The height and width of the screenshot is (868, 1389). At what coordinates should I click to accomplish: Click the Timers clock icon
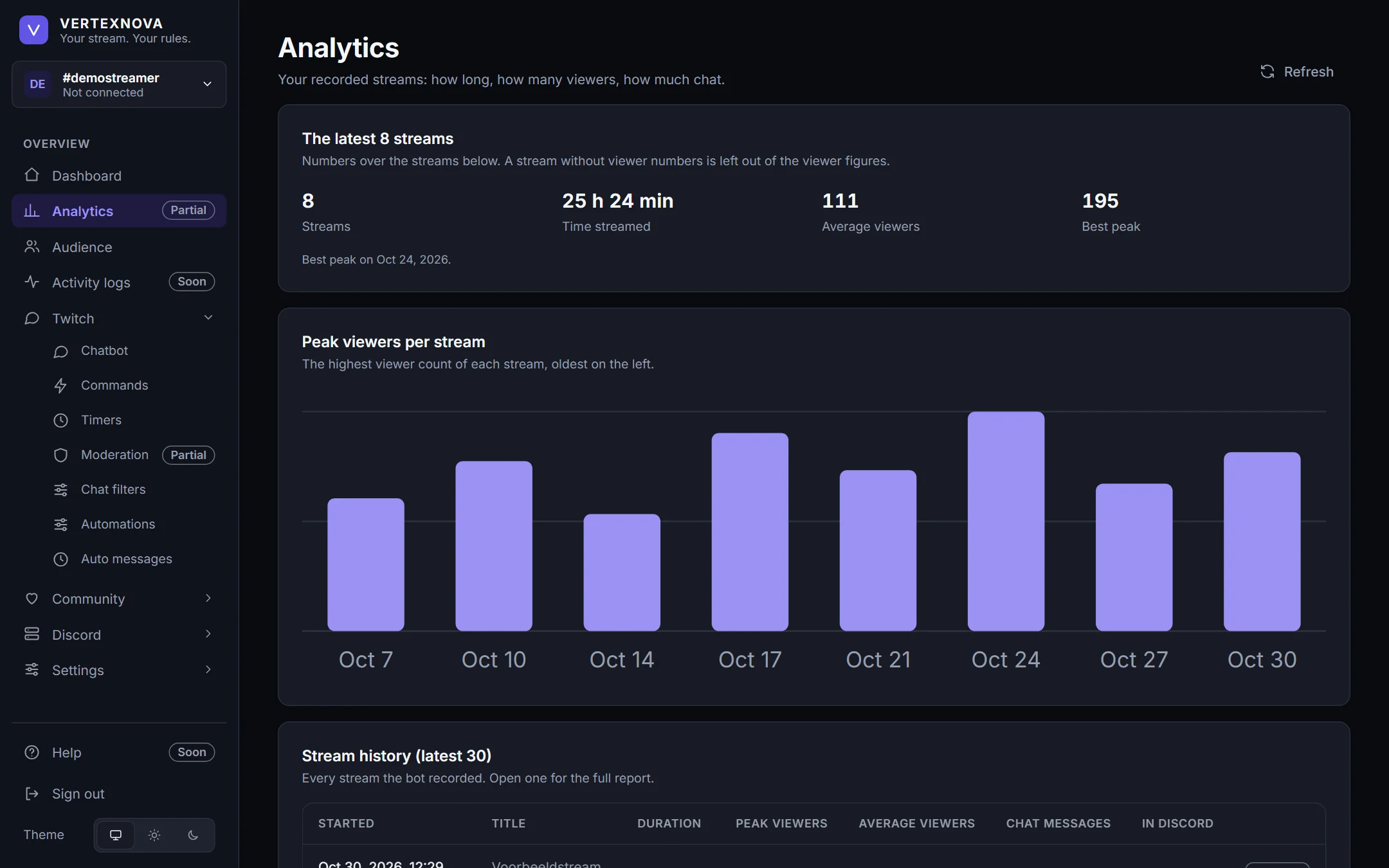tap(60, 420)
